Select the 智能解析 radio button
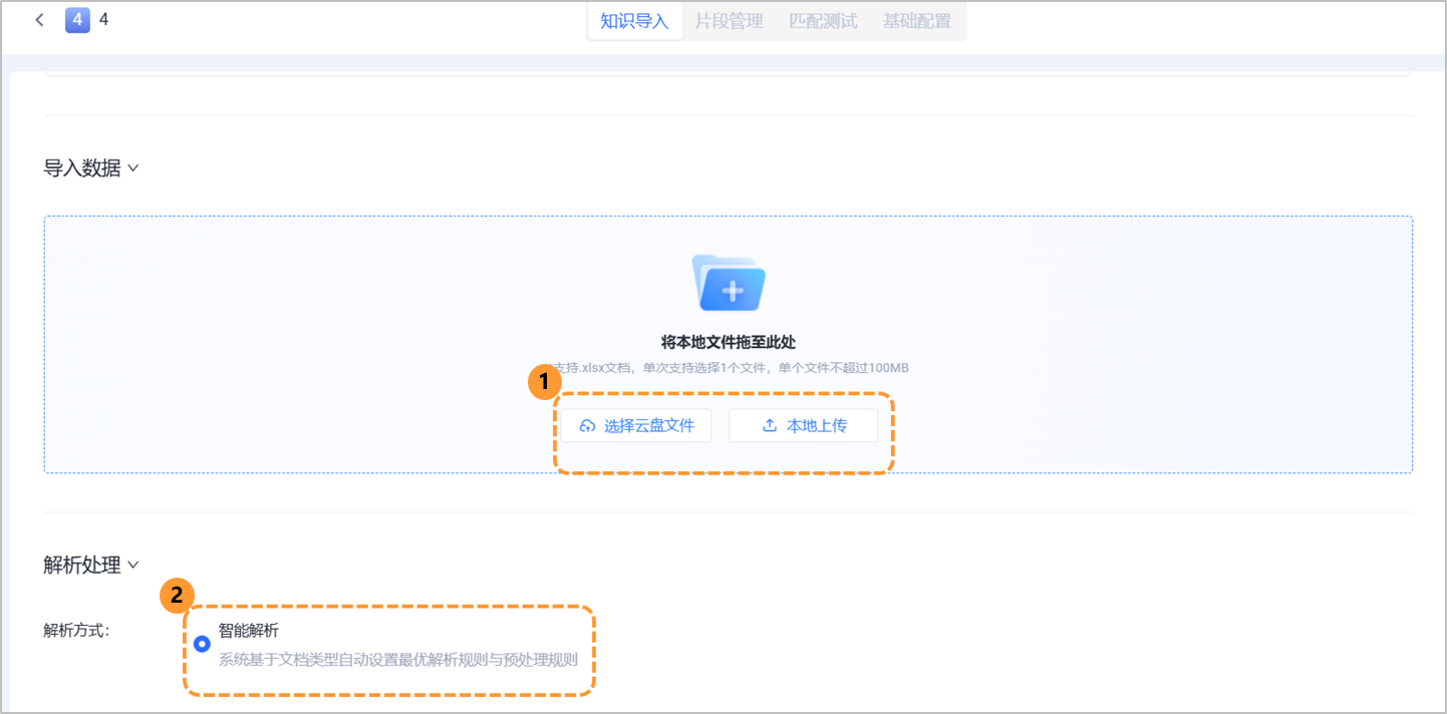The image size is (1447, 714). coord(201,644)
